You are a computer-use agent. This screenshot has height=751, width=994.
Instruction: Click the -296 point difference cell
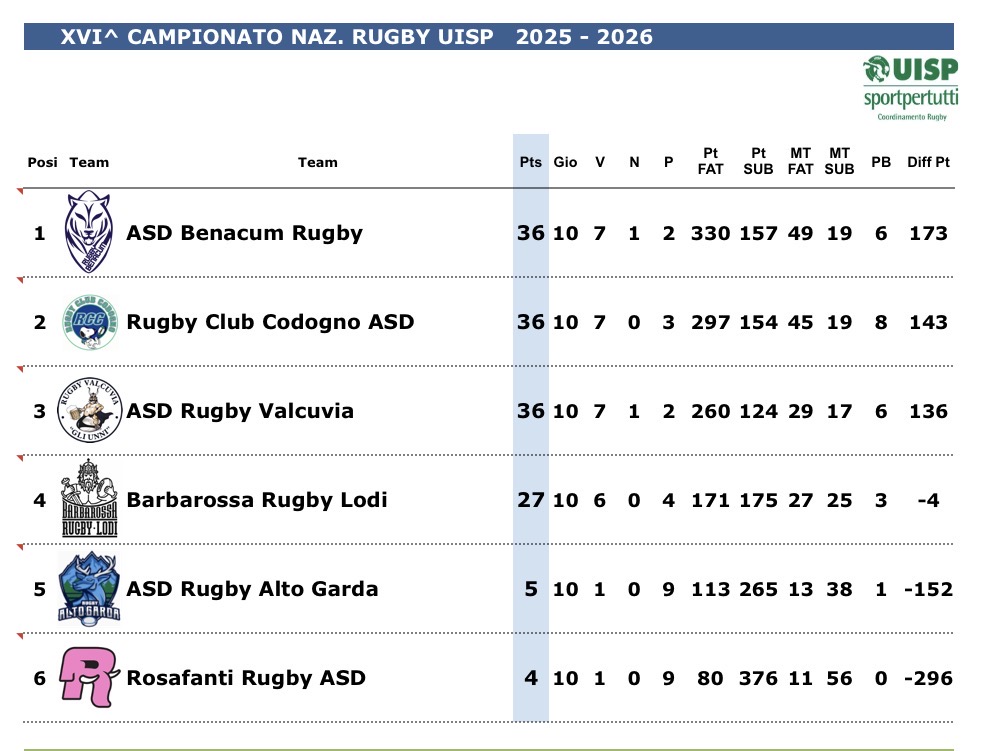[927, 677]
